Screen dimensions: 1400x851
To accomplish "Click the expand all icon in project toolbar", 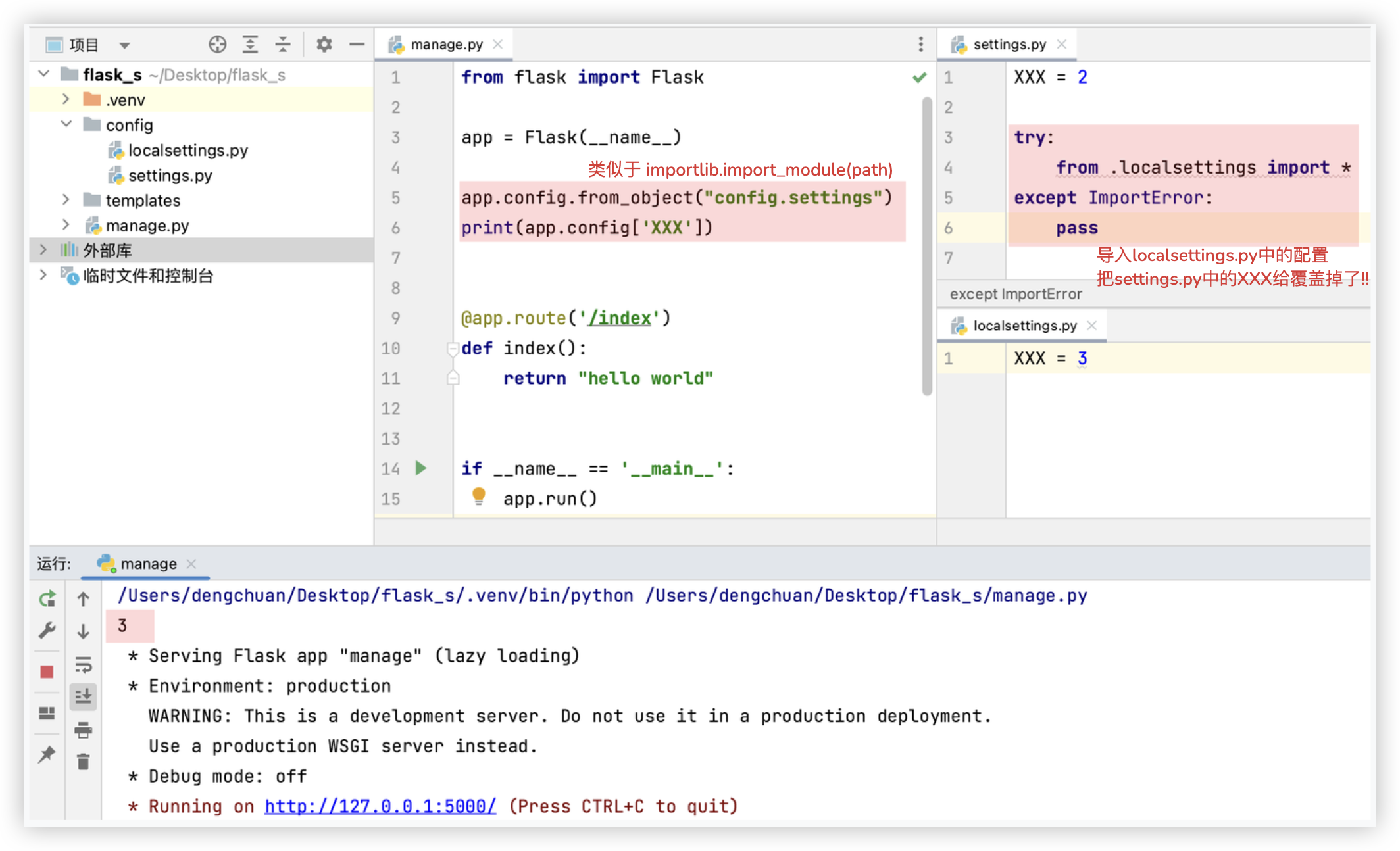I will tap(250, 45).
